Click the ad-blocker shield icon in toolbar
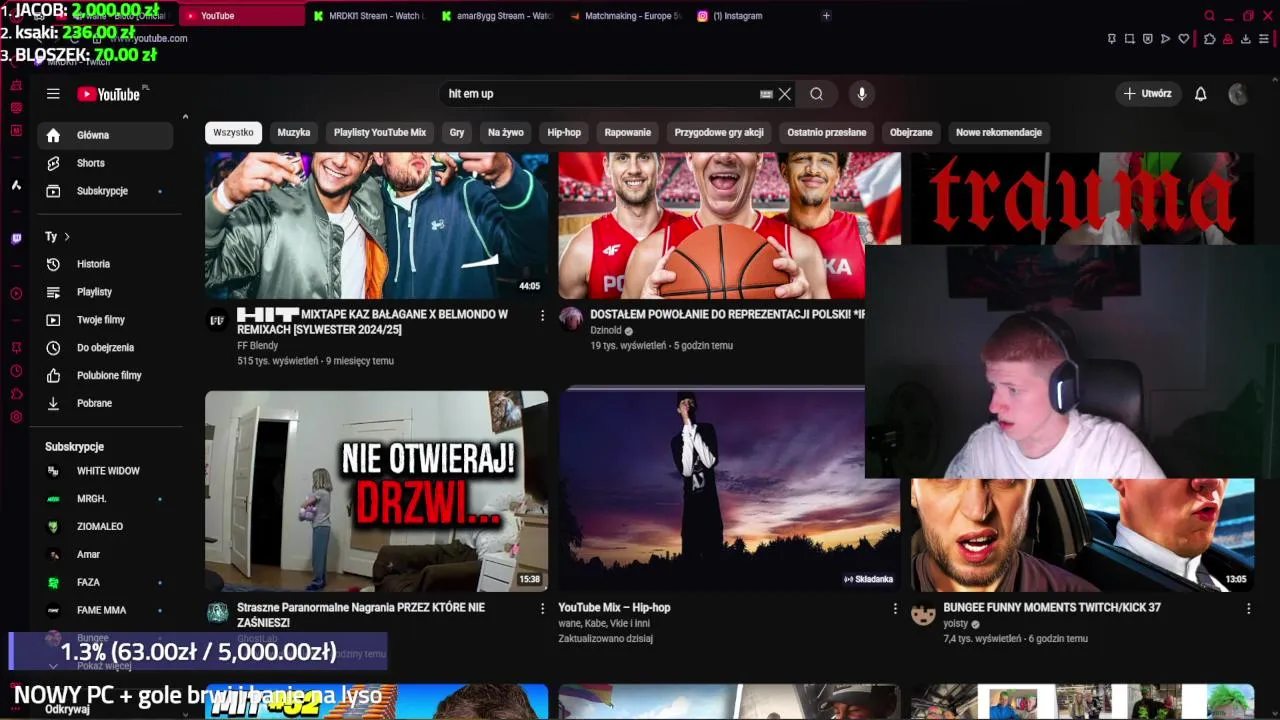1280x720 pixels. point(1148,39)
